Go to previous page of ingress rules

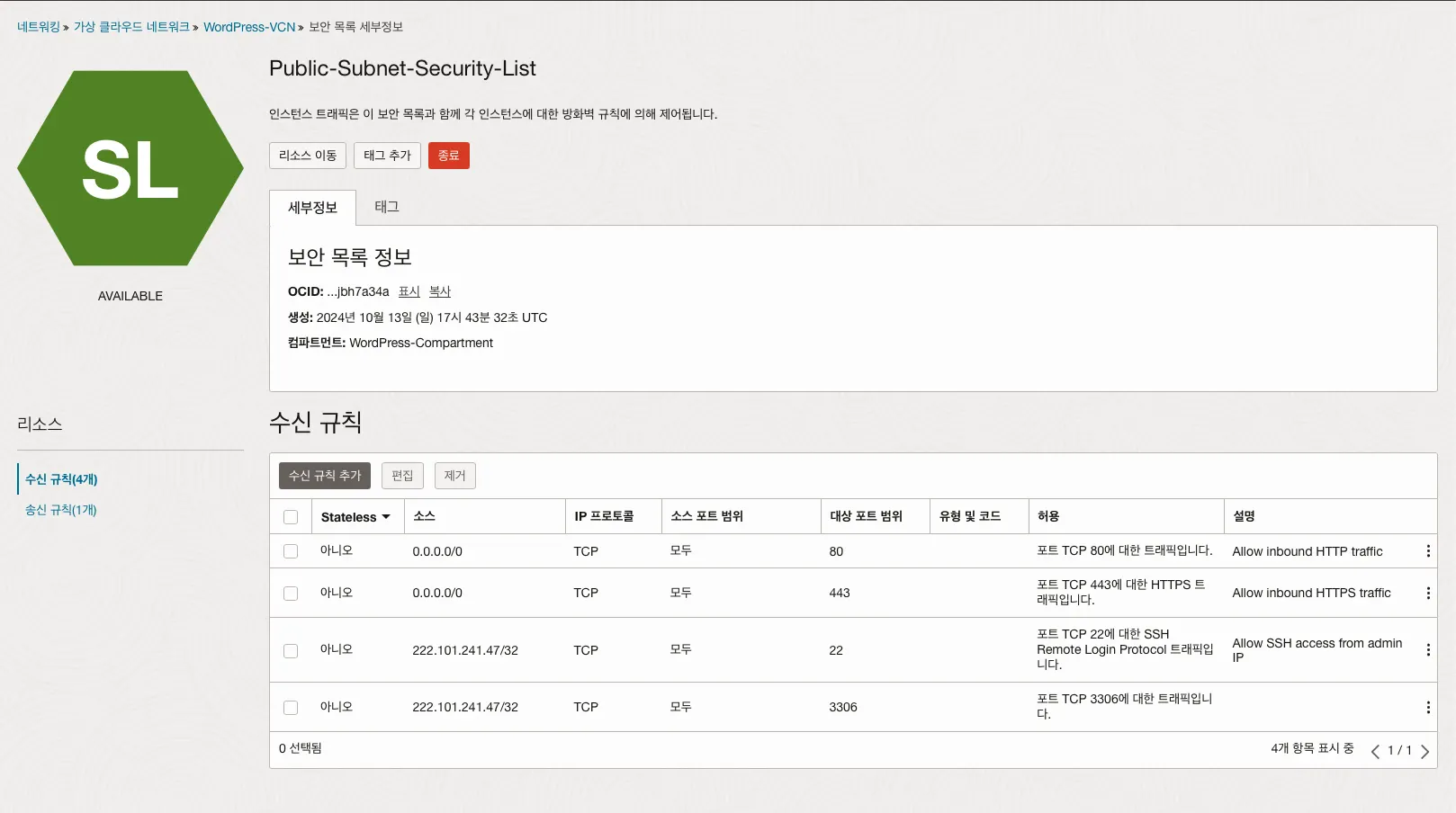point(1375,752)
